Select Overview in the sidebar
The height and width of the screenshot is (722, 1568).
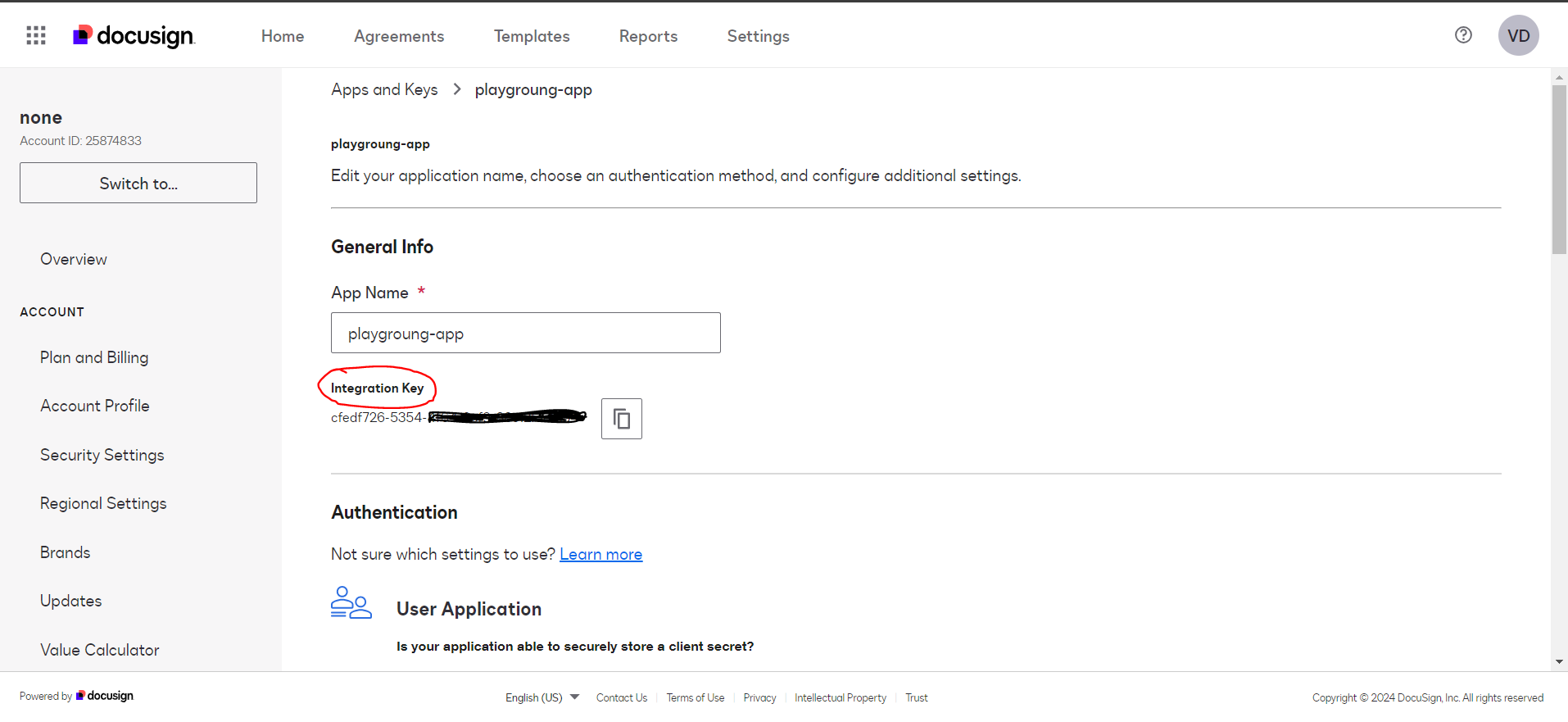coord(74,259)
